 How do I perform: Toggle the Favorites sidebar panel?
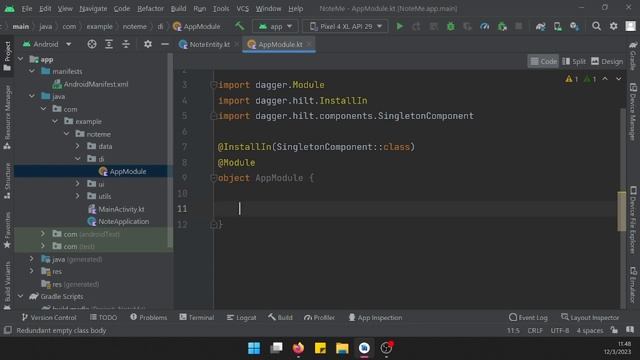(x=7, y=230)
